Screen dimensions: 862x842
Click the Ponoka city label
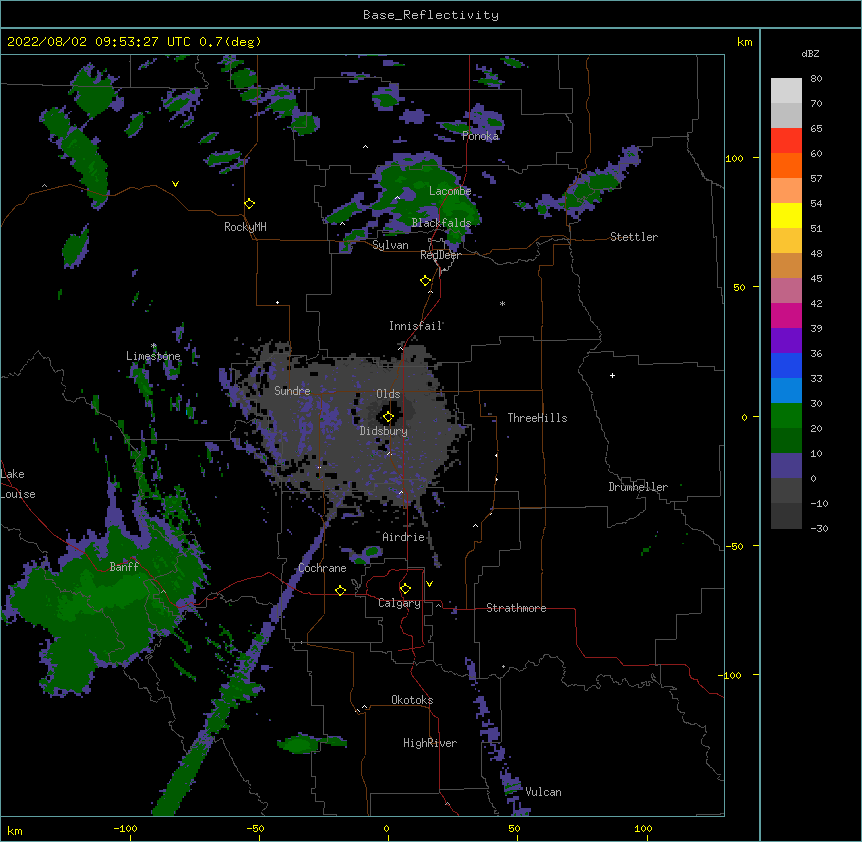(x=480, y=136)
